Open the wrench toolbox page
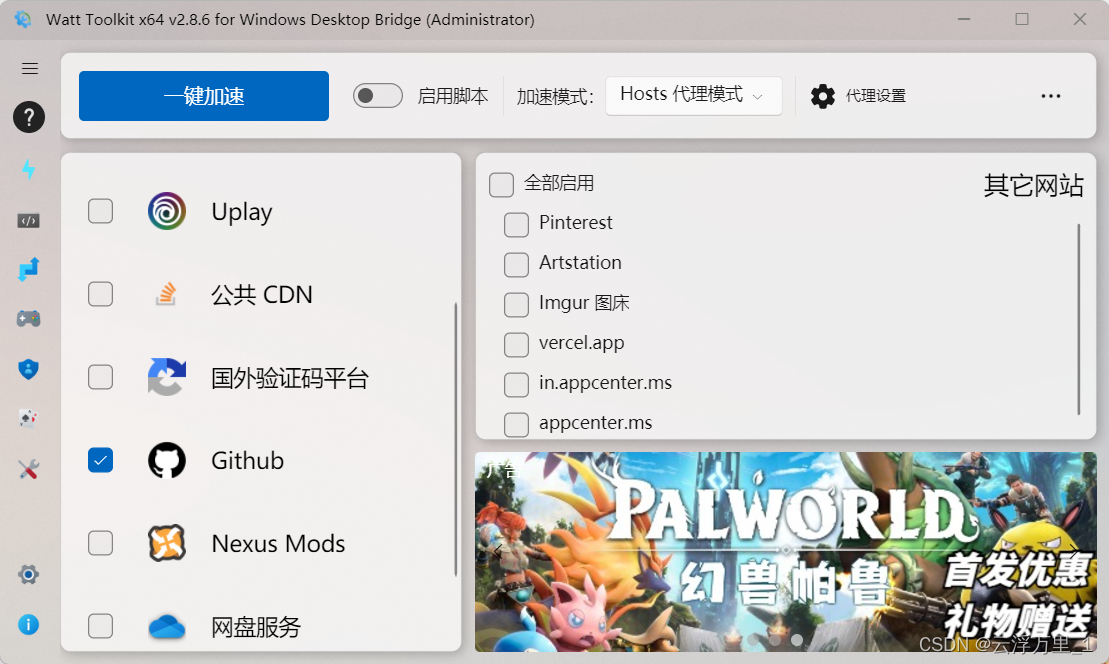 click(x=28, y=469)
